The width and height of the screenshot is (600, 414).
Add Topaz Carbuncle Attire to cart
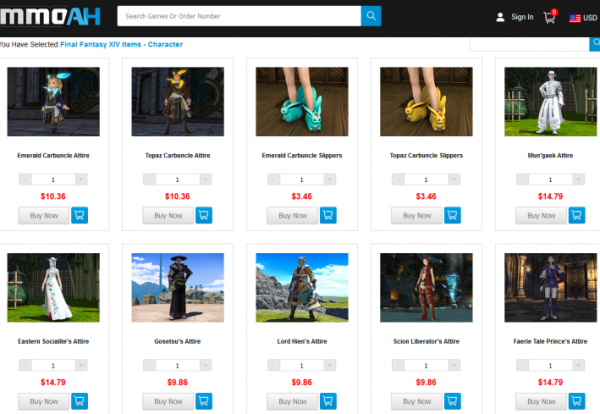tap(204, 215)
